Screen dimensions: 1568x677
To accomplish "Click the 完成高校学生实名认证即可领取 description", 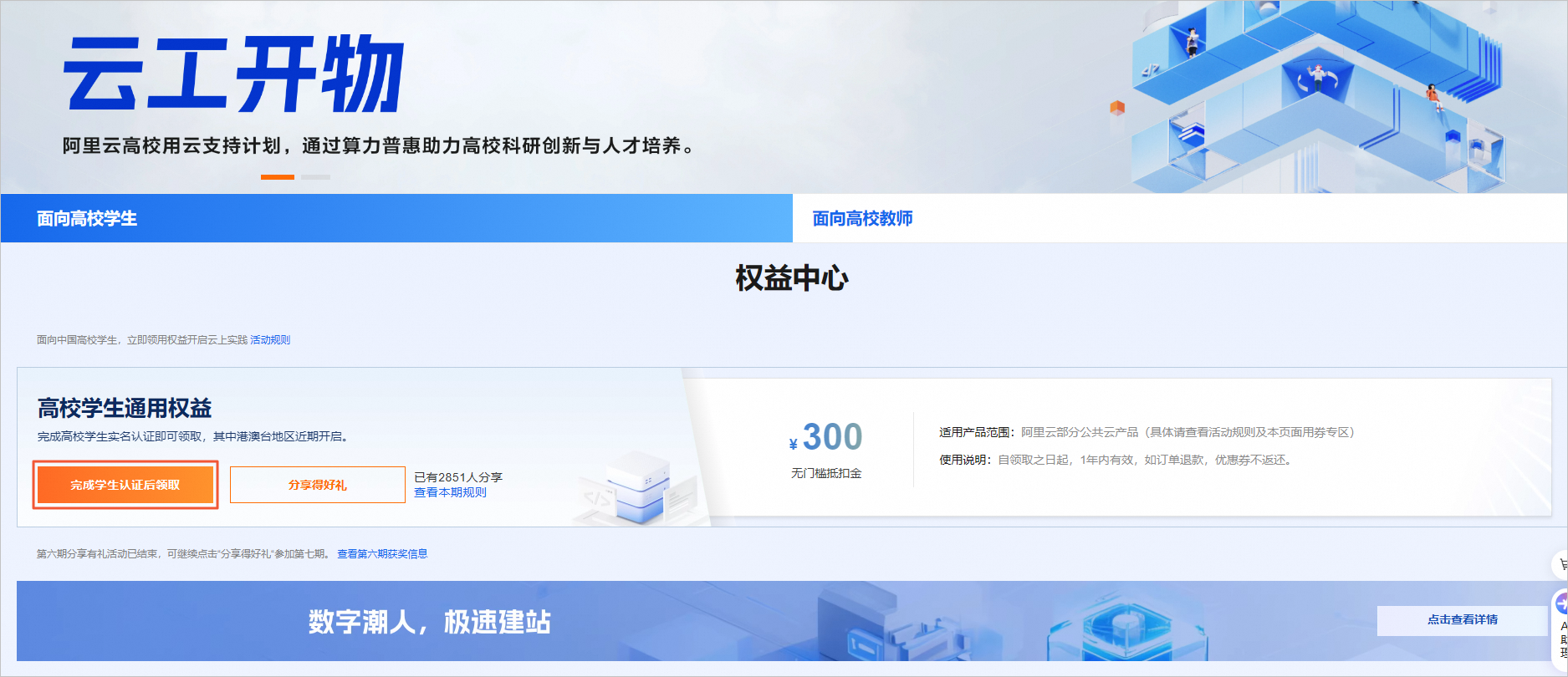I will click(193, 436).
